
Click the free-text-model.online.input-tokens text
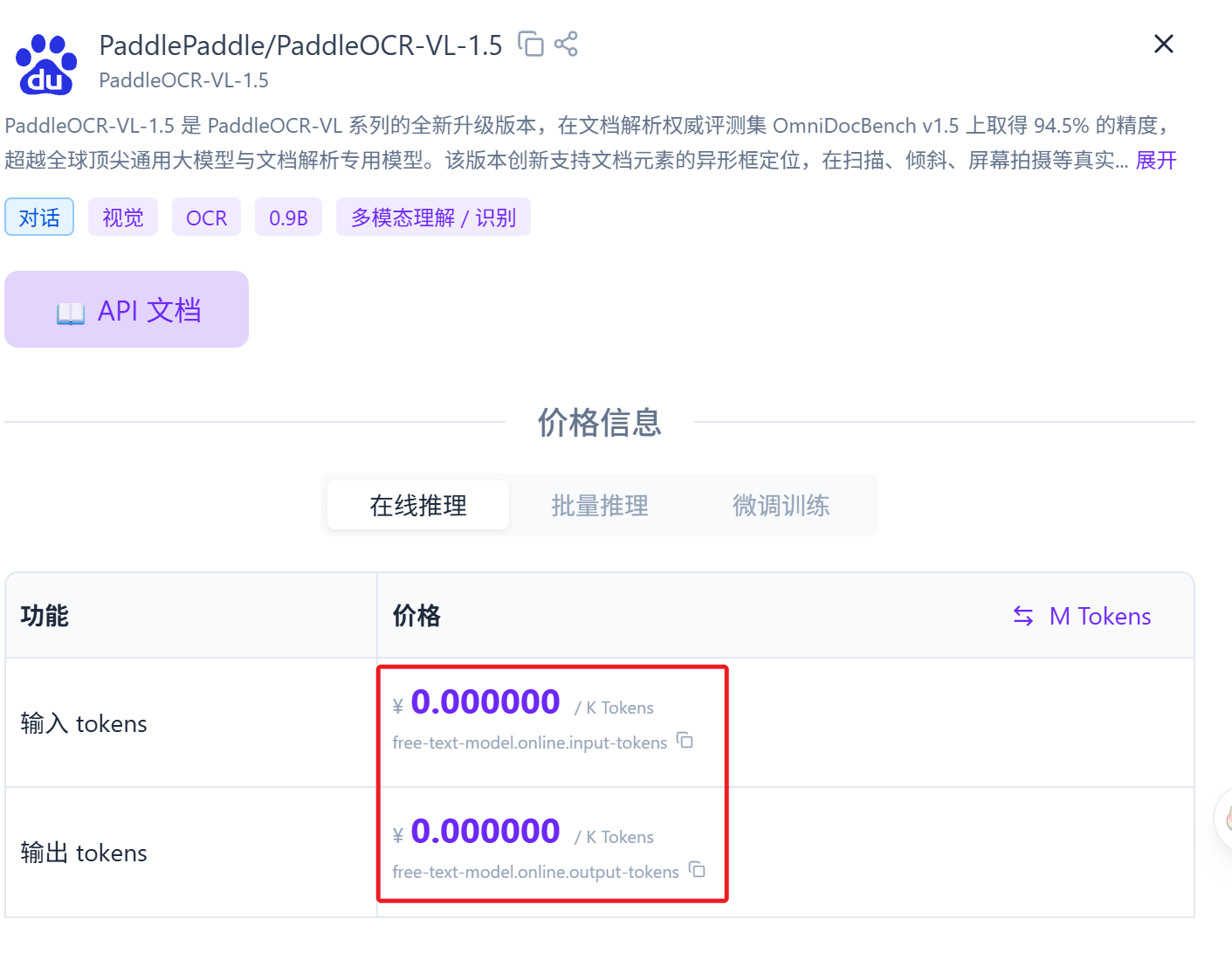point(530,742)
